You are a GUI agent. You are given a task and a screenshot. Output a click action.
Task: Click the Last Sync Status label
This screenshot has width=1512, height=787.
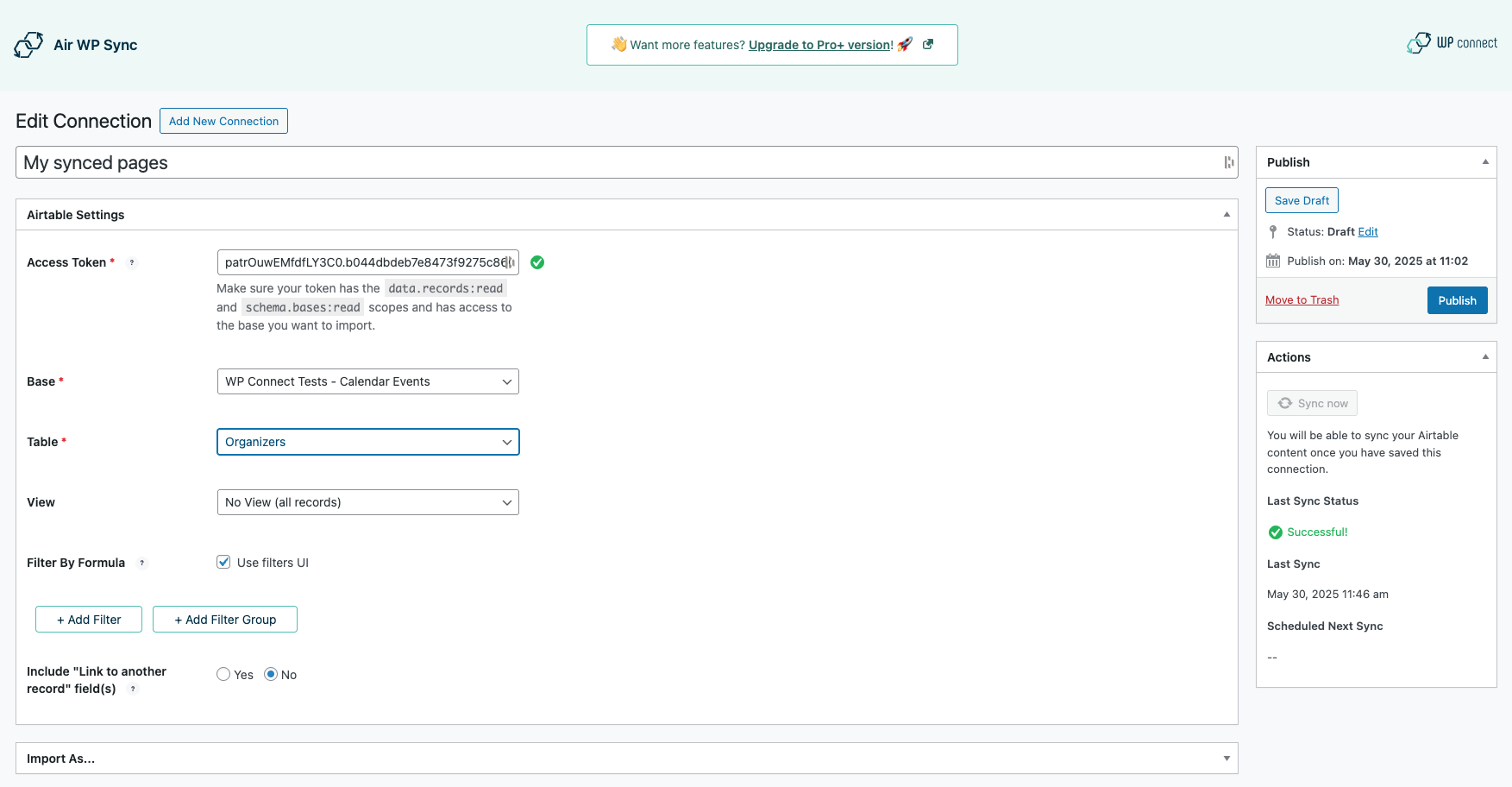click(1313, 501)
